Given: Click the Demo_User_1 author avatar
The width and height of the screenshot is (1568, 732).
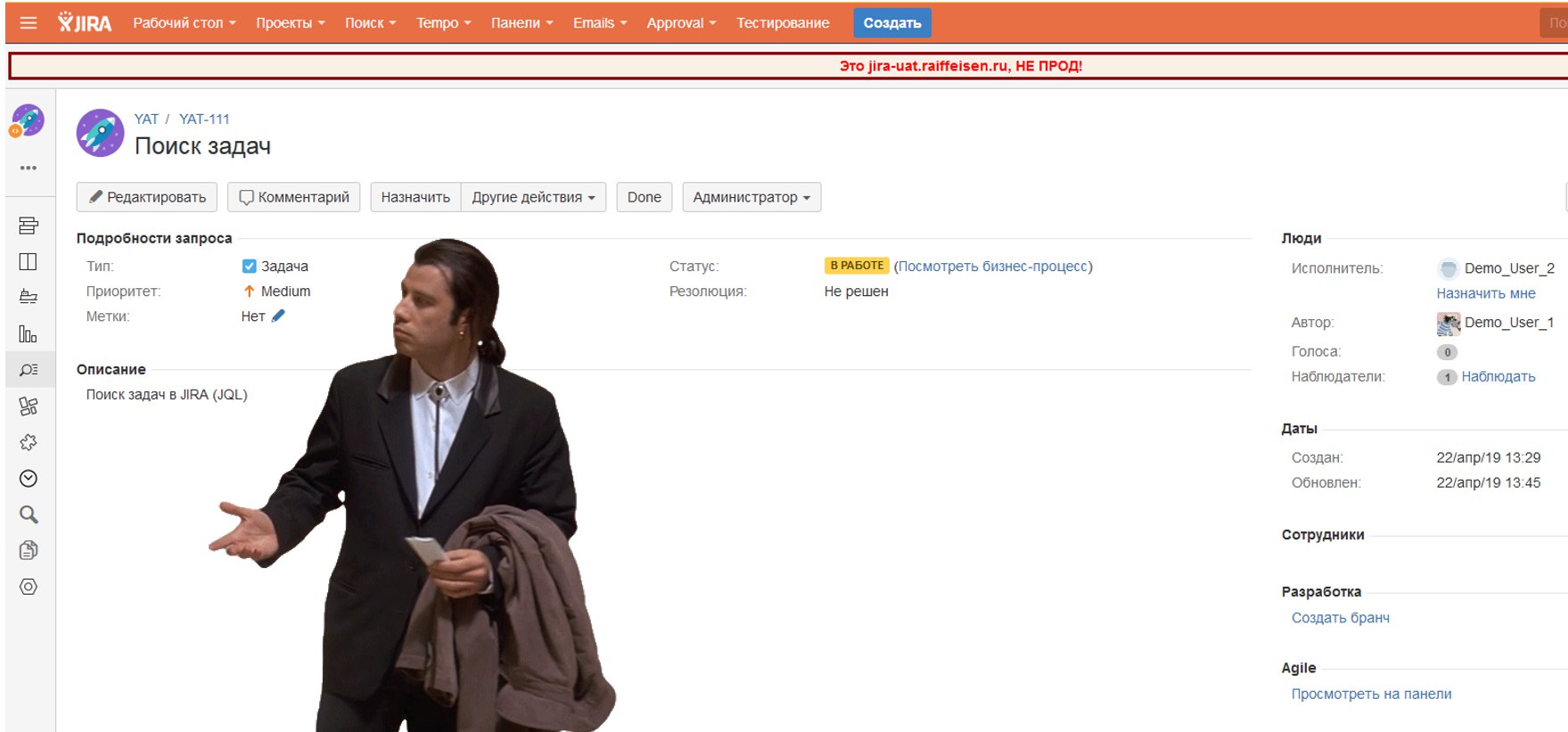Looking at the screenshot, I should click(x=1449, y=323).
